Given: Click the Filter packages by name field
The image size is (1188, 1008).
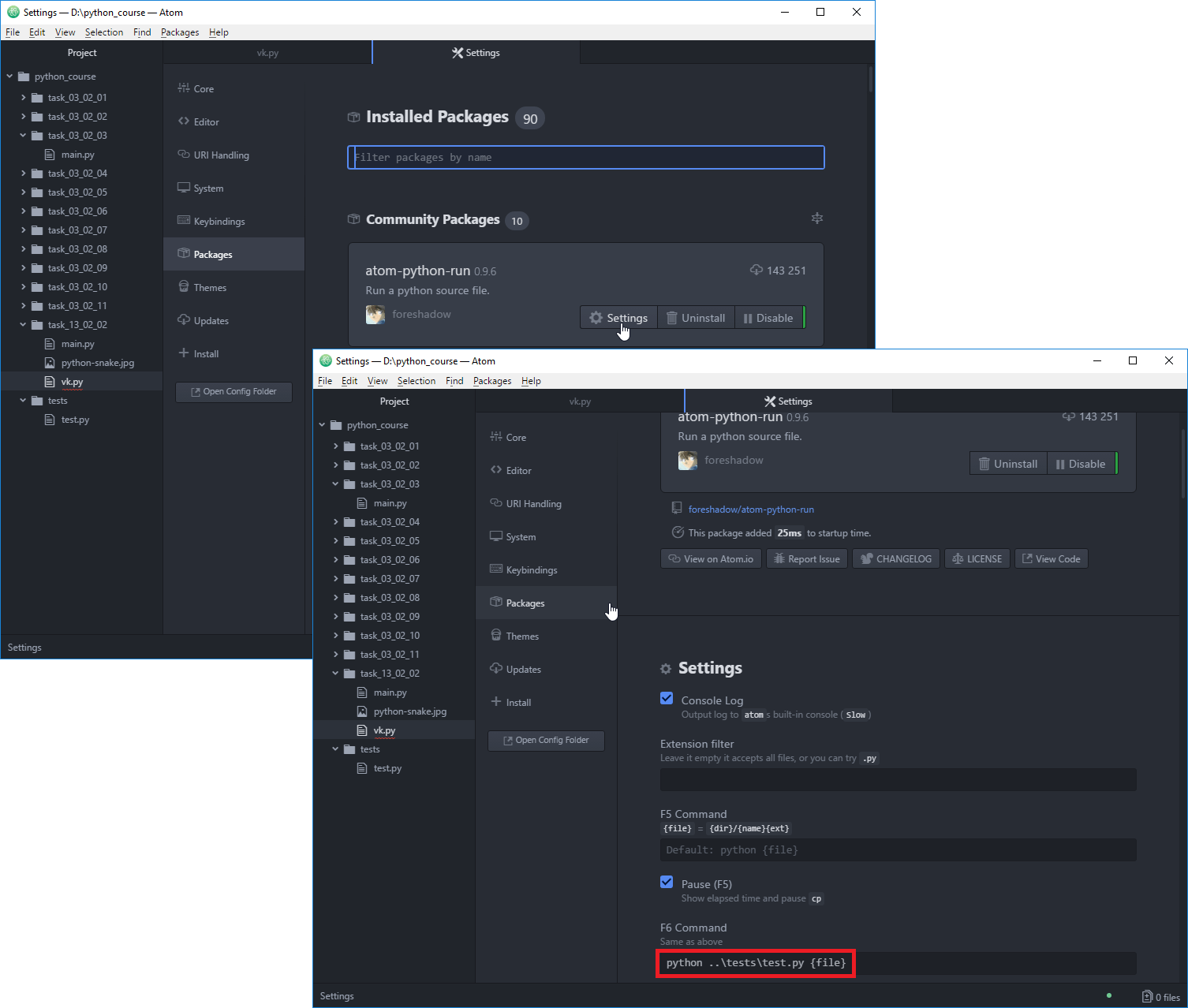Looking at the screenshot, I should pyautogui.click(x=585, y=158).
